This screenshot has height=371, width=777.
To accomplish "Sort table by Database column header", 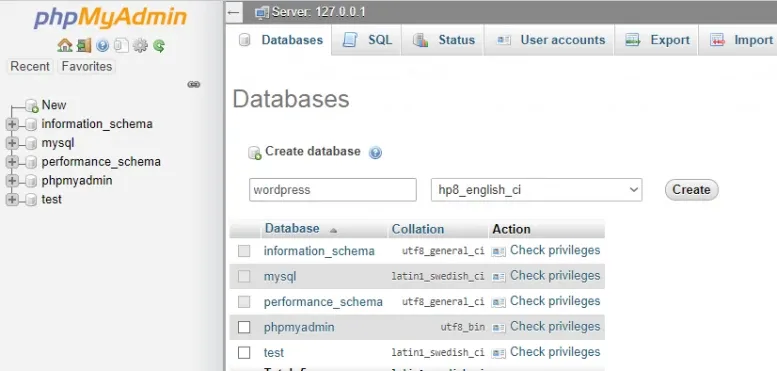I will tap(292, 228).
